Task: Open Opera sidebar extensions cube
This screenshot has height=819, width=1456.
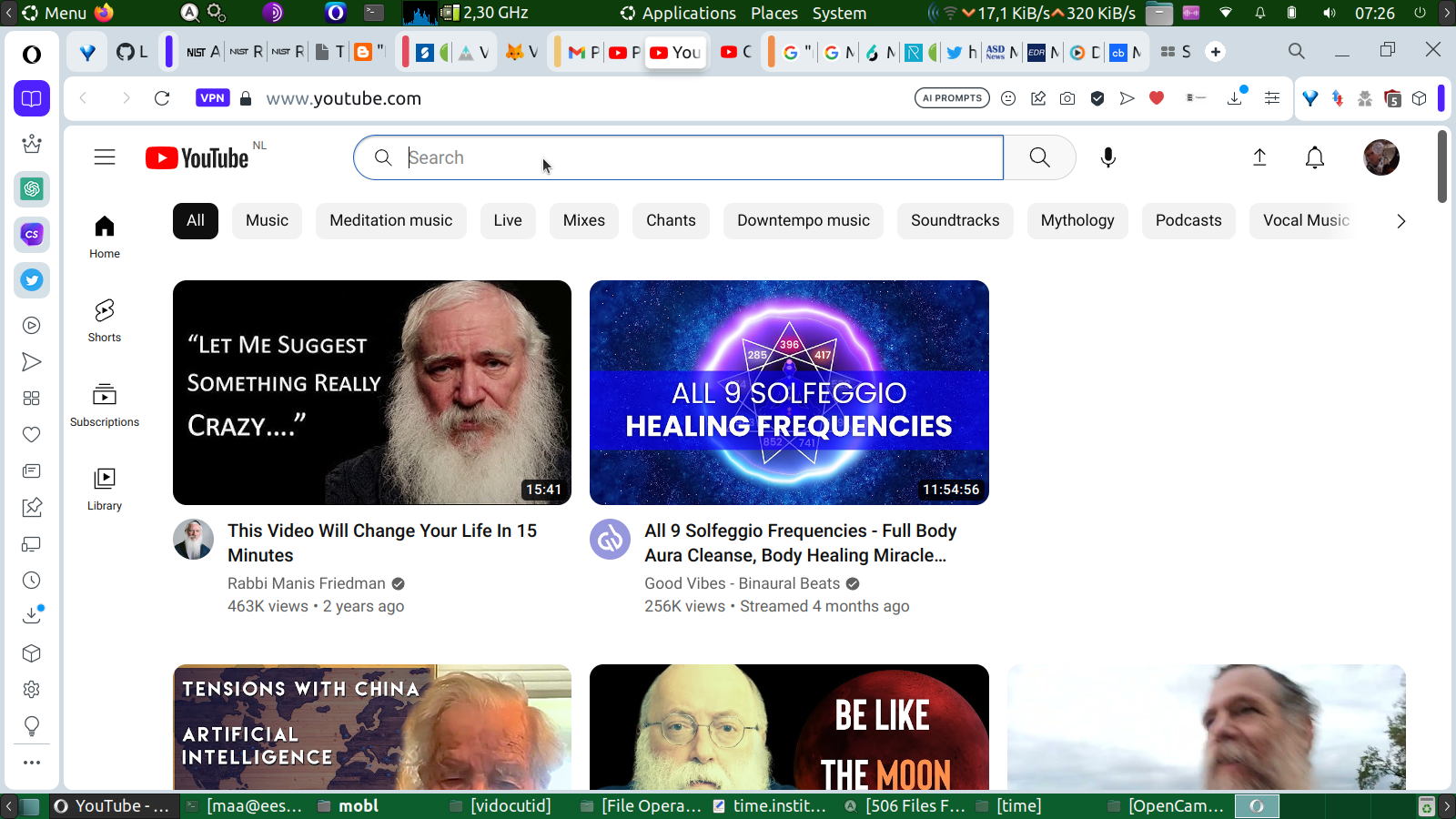Action: tap(32, 652)
